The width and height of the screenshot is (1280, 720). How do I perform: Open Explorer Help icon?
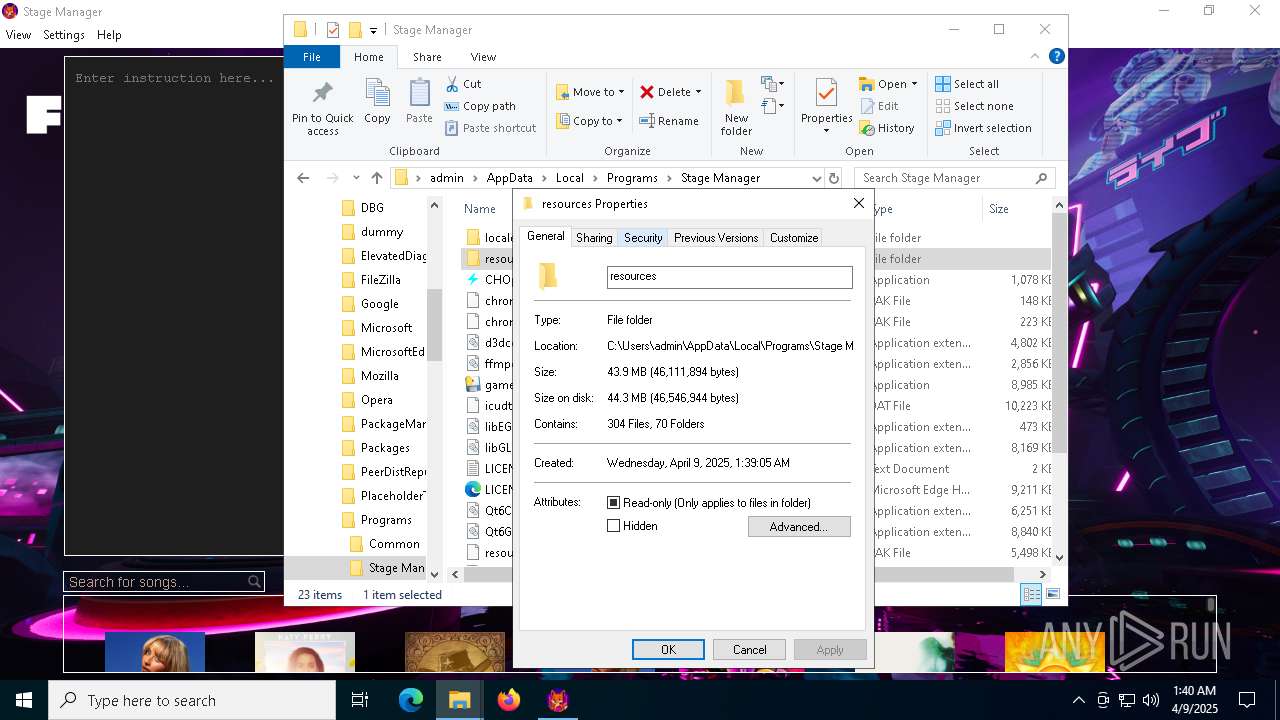point(1056,57)
